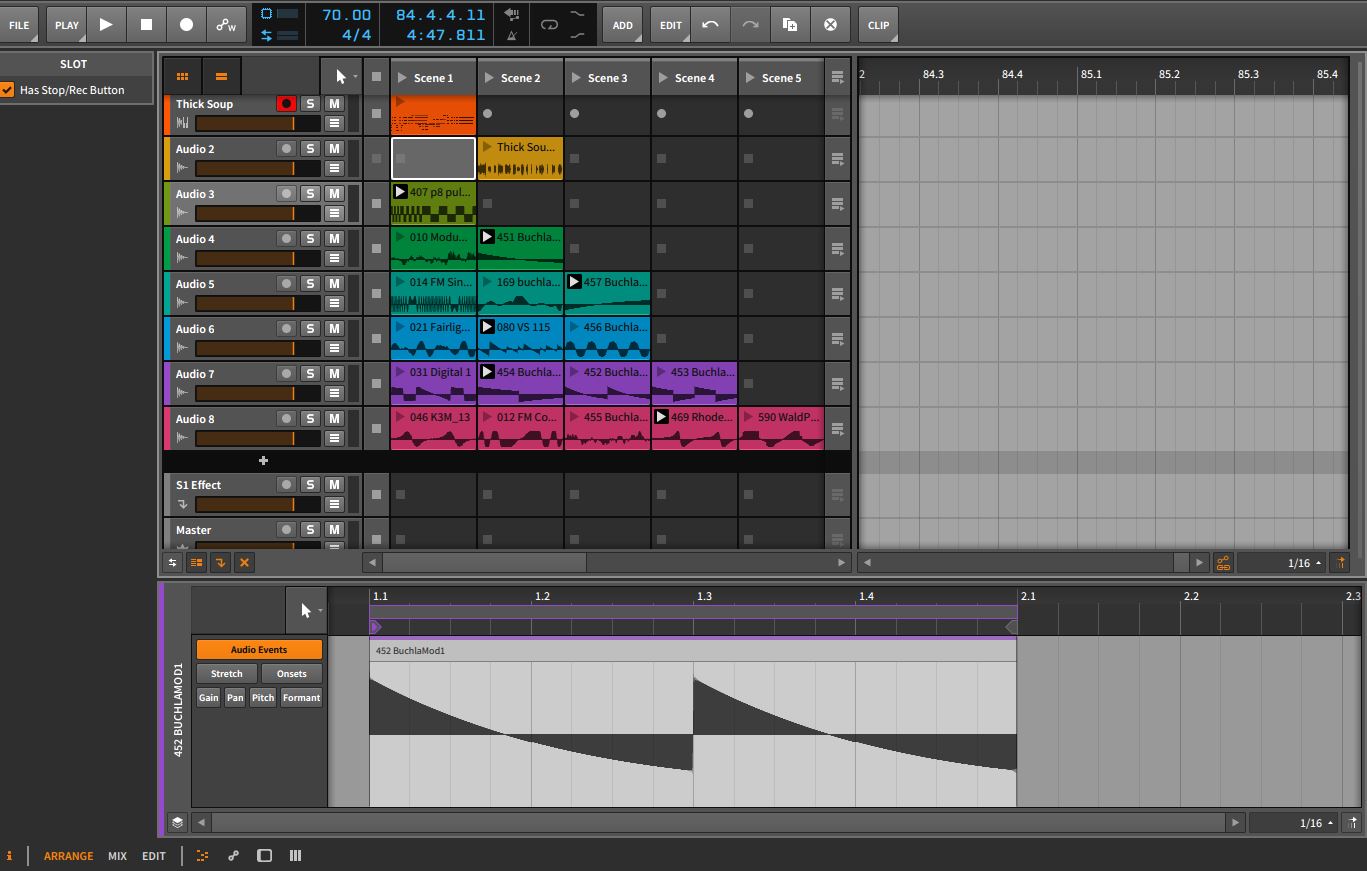Image resolution: width=1367 pixels, height=871 pixels.
Task: Click the Duplicate icon next to Redo
Action: pyautogui.click(x=790, y=25)
